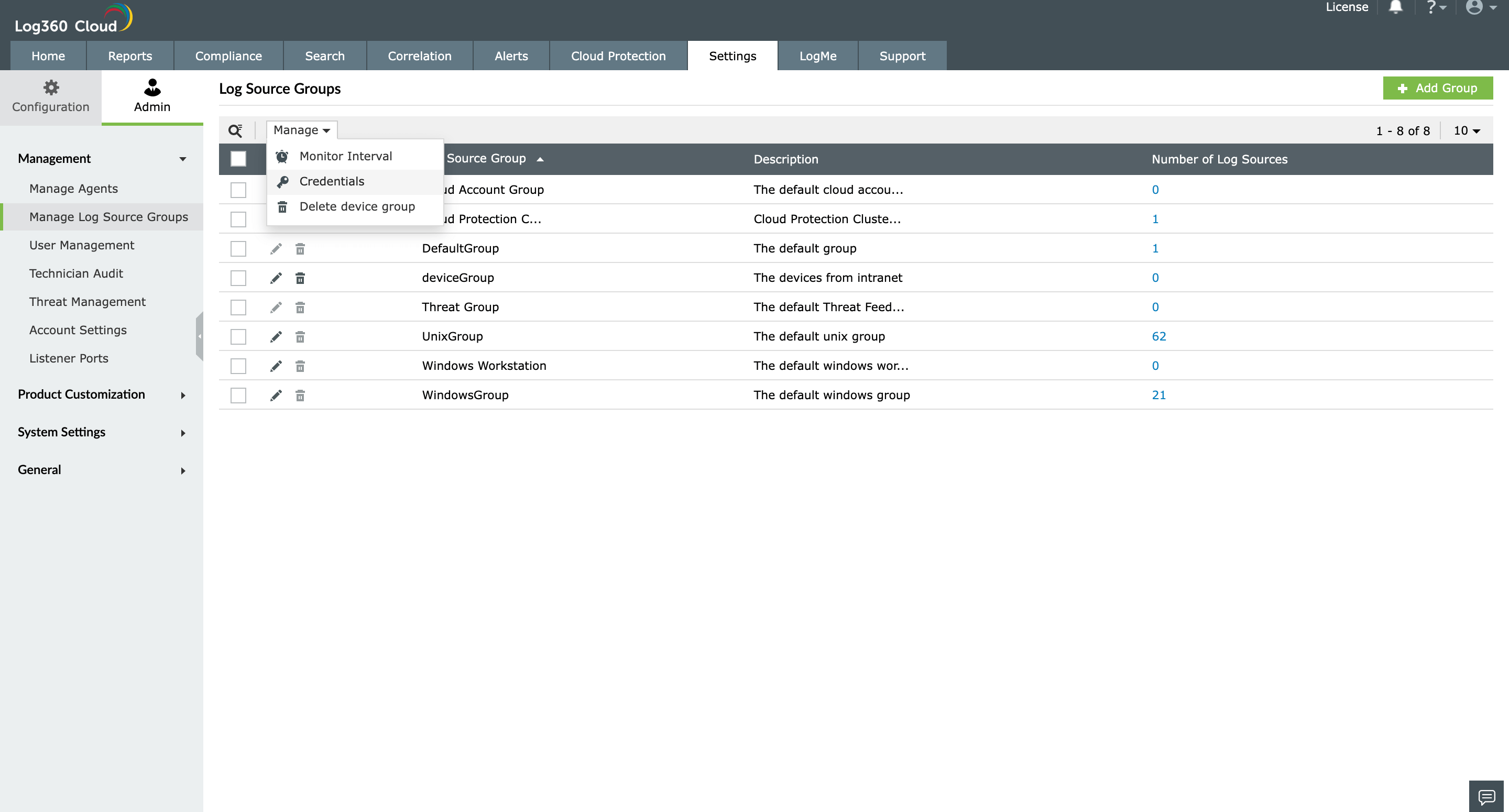1509x812 pixels.
Task: Check the select-all header checkbox
Action: pyautogui.click(x=238, y=159)
